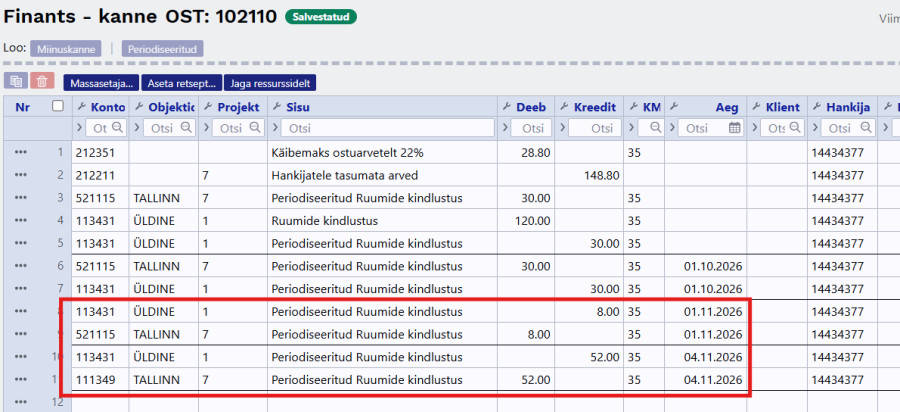Click account cell '212211'
900x412 pixels.
coord(100,175)
